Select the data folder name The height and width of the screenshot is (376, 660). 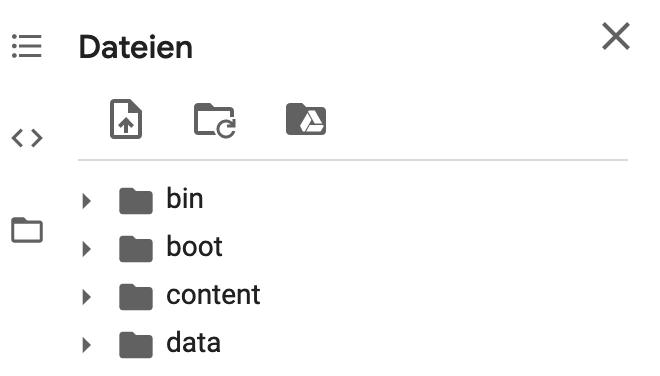pyautogui.click(x=194, y=342)
